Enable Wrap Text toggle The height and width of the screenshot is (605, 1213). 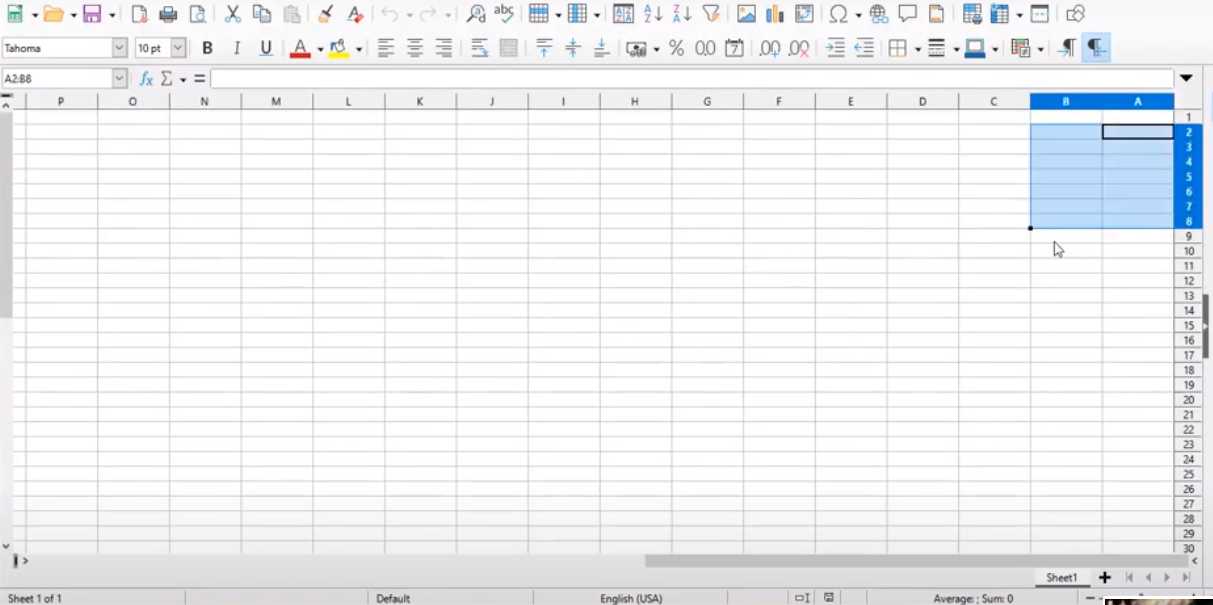(479, 48)
